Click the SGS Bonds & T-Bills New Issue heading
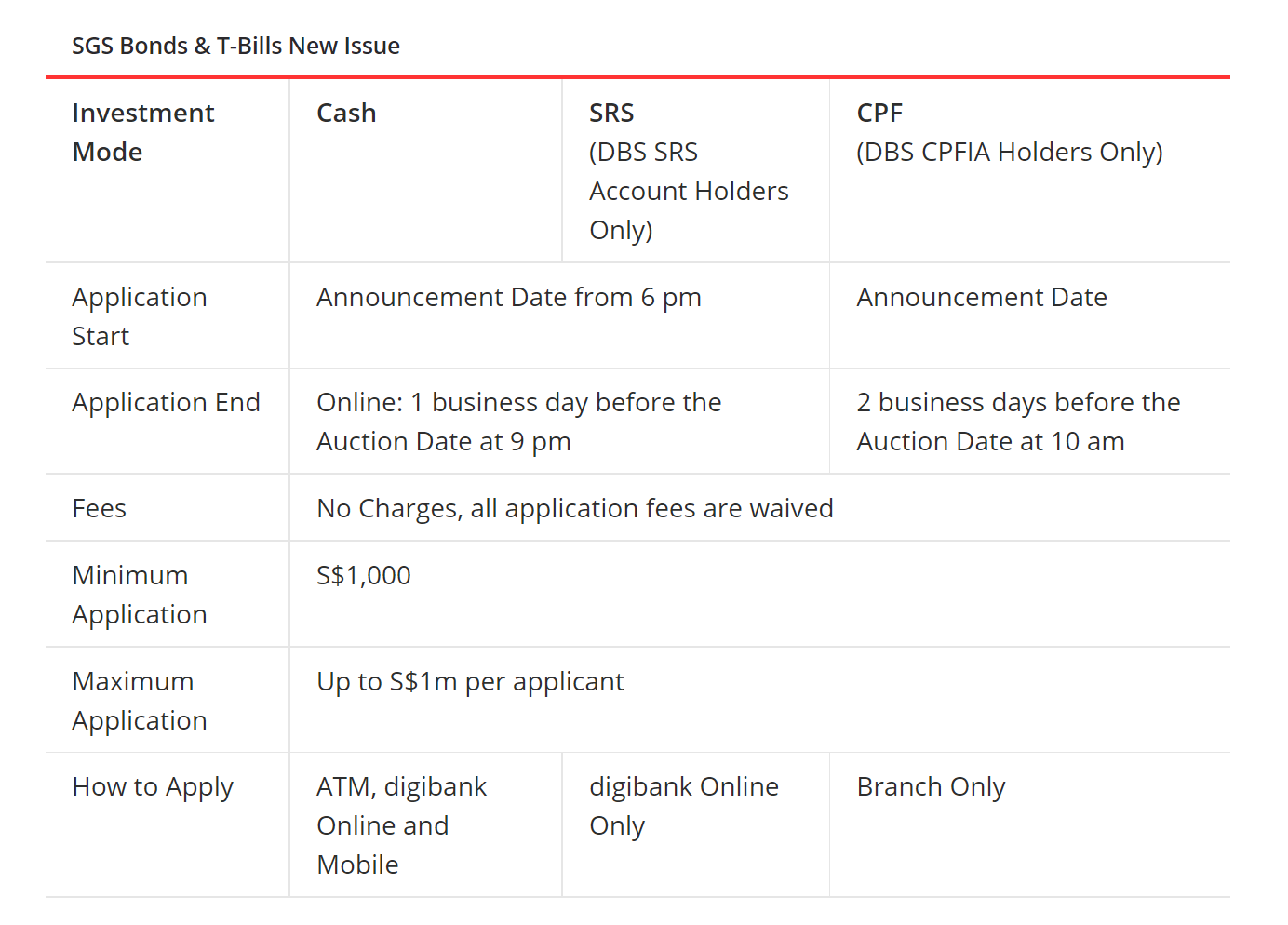The image size is (1288, 925). point(235,46)
